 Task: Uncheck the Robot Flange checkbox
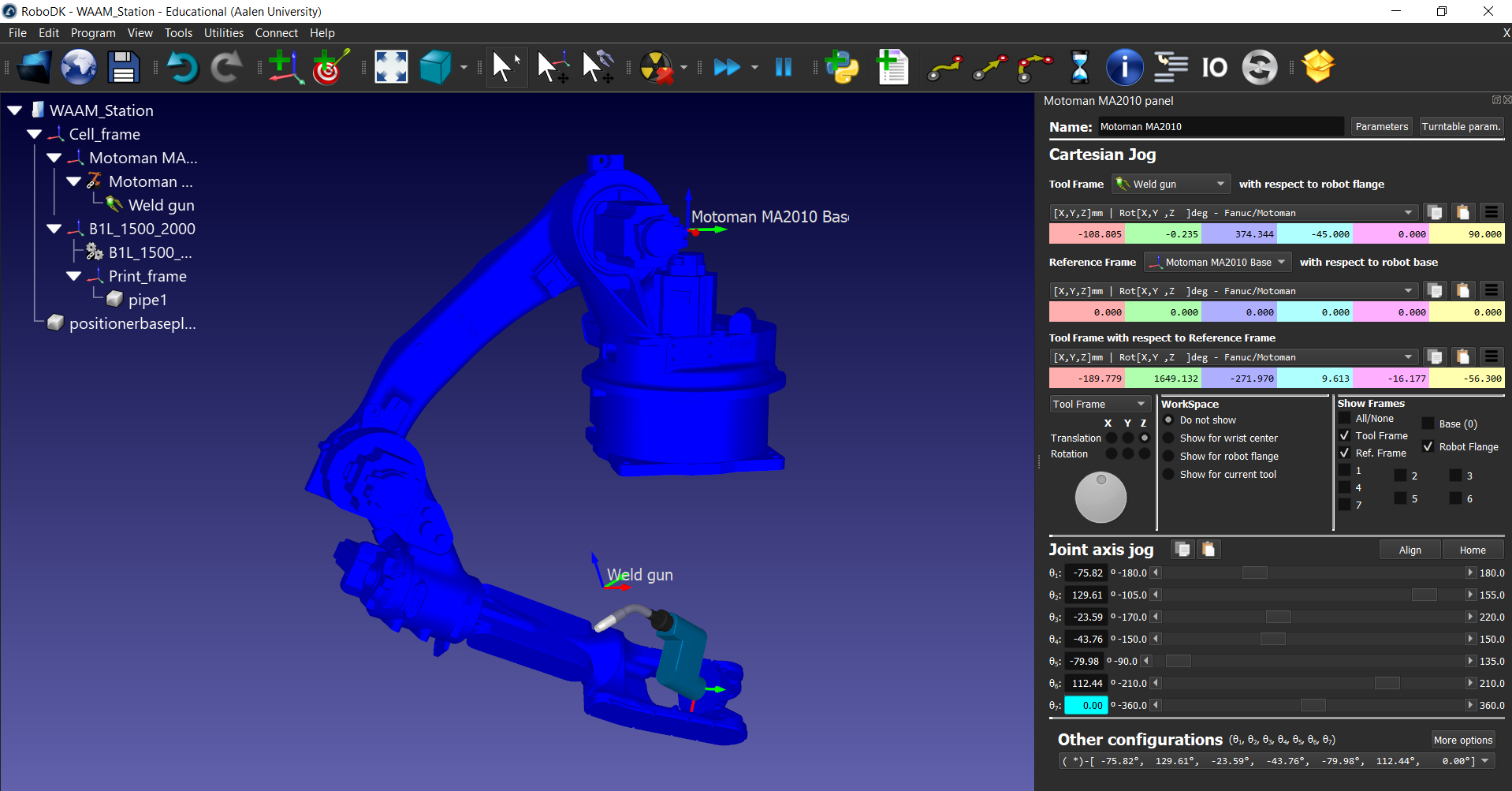(1428, 446)
